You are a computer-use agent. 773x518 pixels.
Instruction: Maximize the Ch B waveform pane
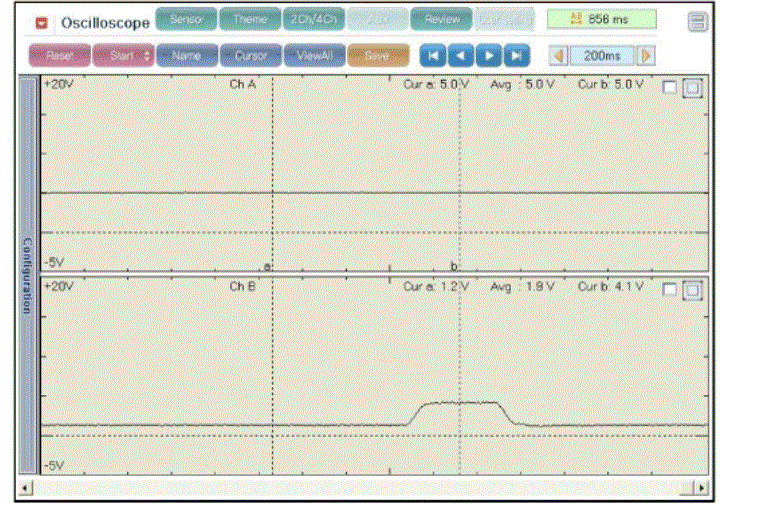[x=692, y=290]
